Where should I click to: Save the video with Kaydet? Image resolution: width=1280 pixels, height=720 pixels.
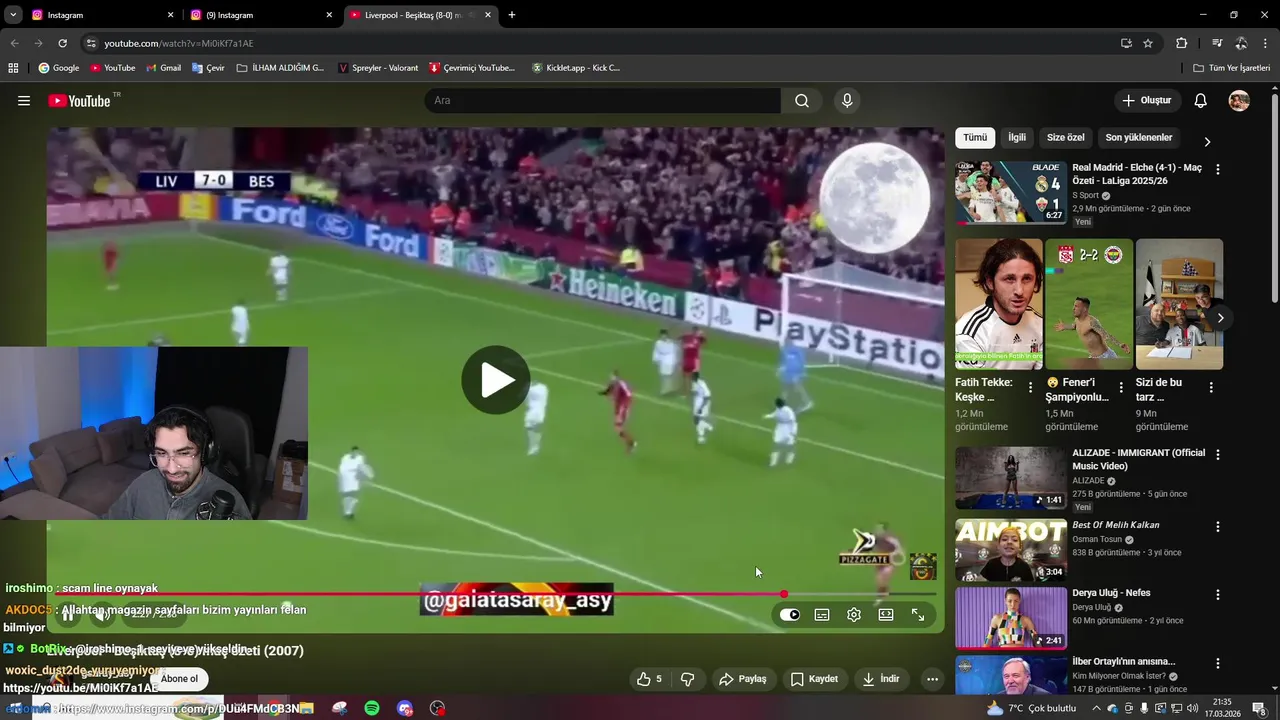(x=814, y=679)
